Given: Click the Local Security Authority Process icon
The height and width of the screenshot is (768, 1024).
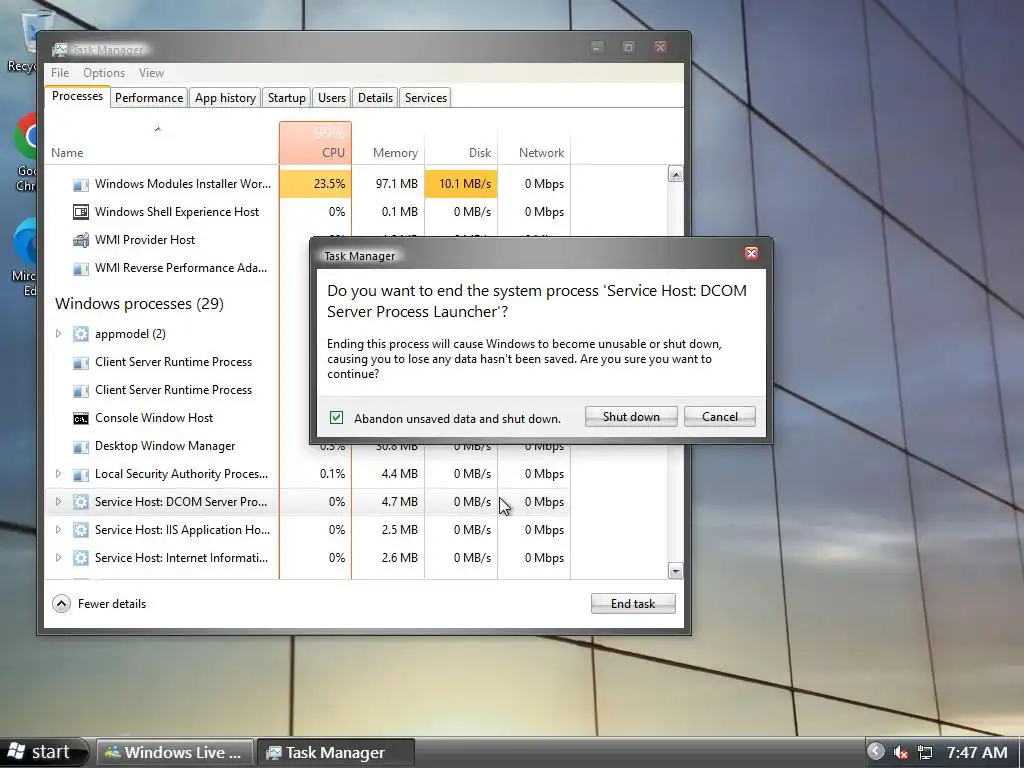Looking at the screenshot, I should (80, 475).
